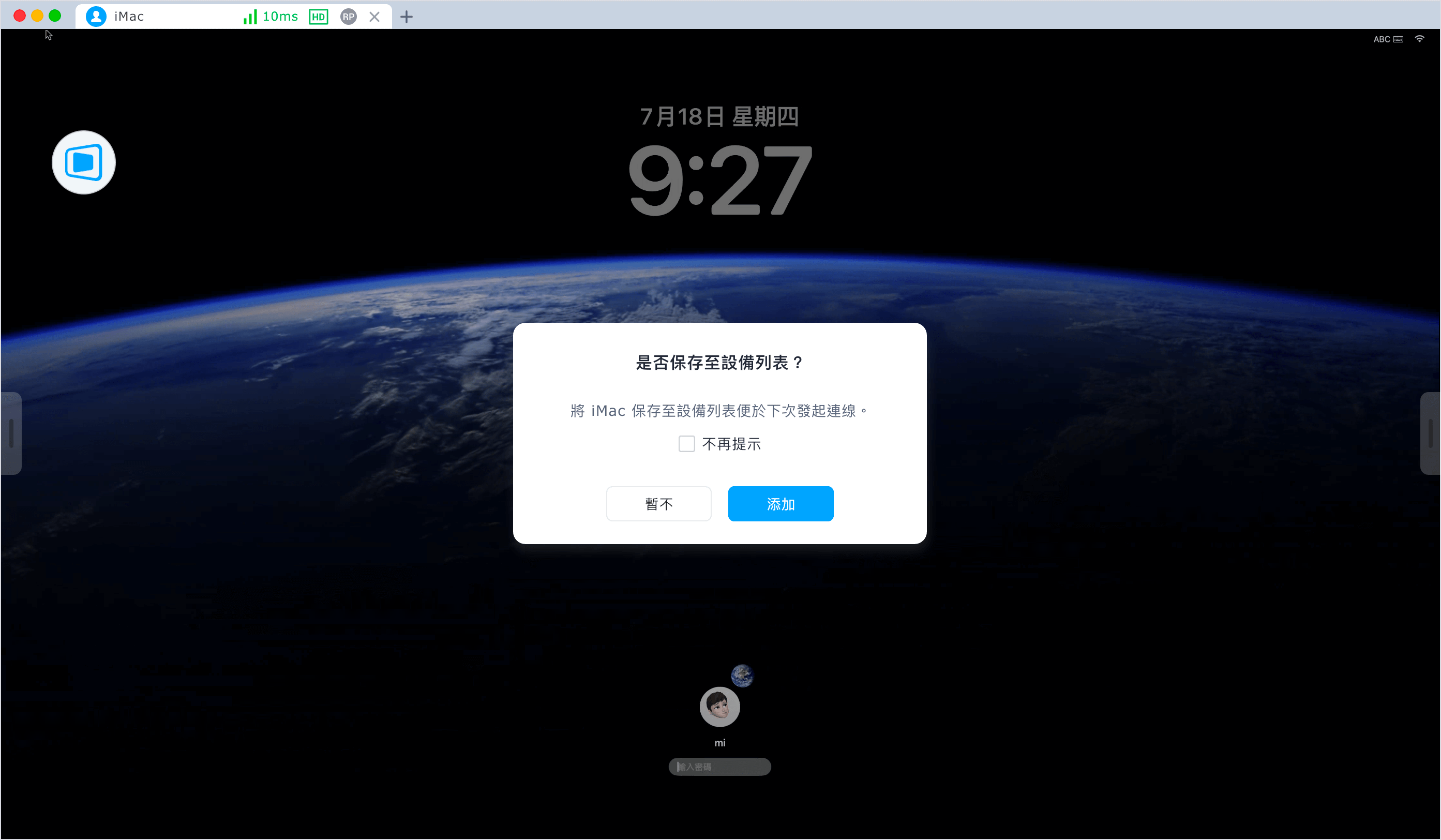This screenshot has height=840, width=1441.
Task: Click the blue floating remote desktop icon
Action: 83,162
